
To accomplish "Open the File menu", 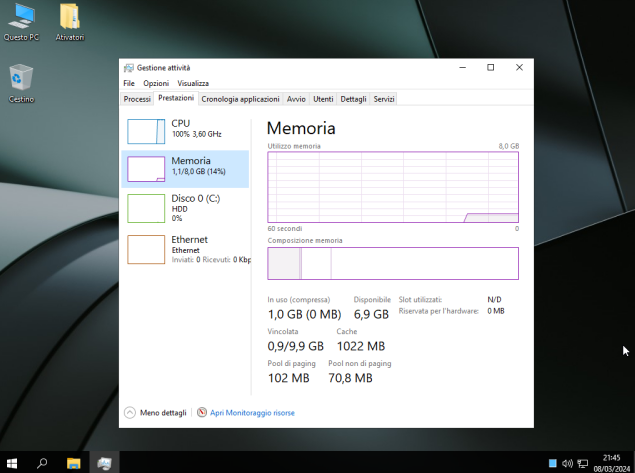I will tap(129, 83).
